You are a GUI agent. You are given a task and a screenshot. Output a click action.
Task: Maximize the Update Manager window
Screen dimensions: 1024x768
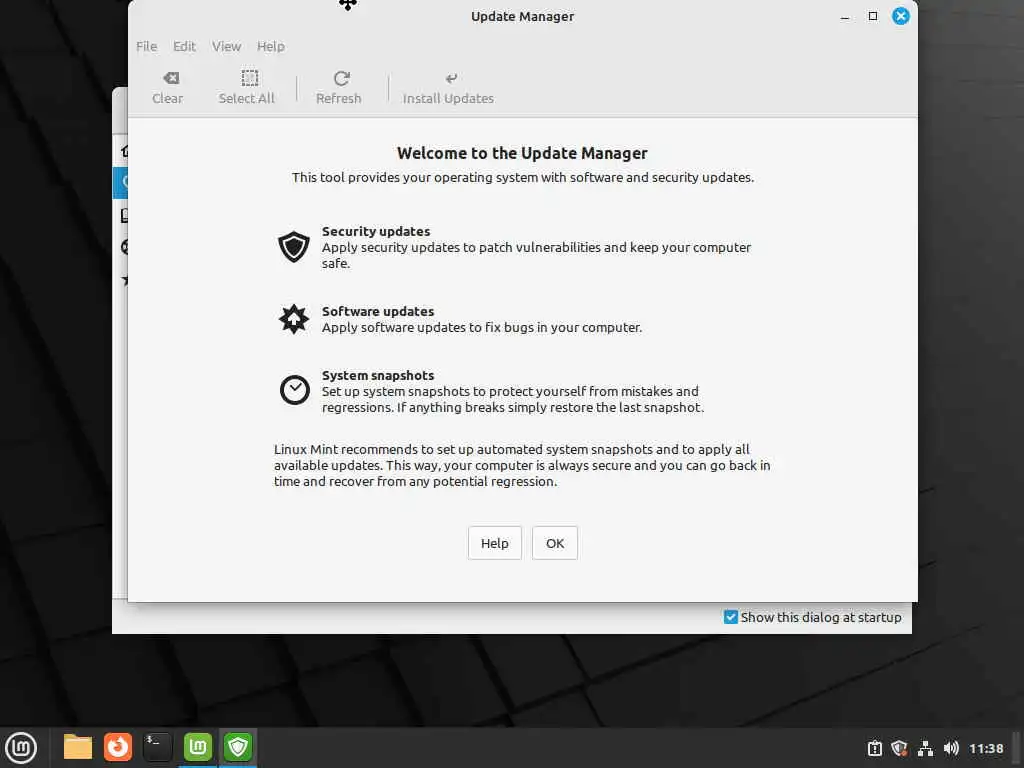pos(872,16)
